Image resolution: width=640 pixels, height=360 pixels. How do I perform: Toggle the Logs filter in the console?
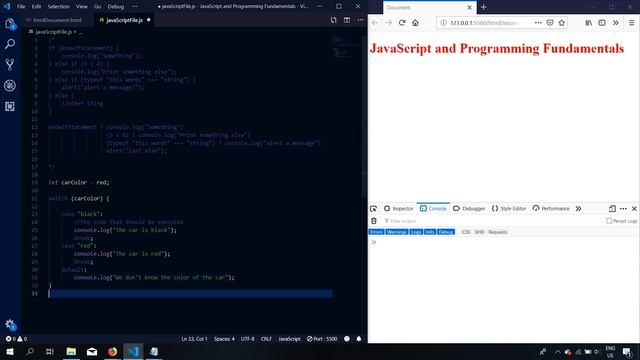(416, 232)
